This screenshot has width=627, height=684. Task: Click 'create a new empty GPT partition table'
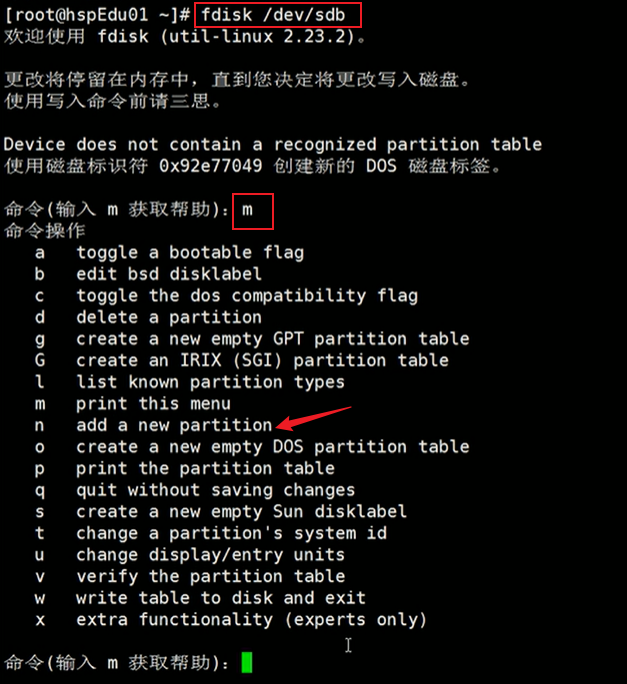coord(272,339)
